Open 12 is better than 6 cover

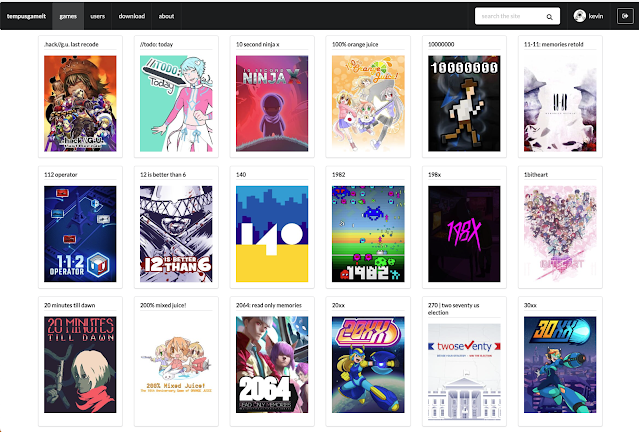click(x=176, y=234)
